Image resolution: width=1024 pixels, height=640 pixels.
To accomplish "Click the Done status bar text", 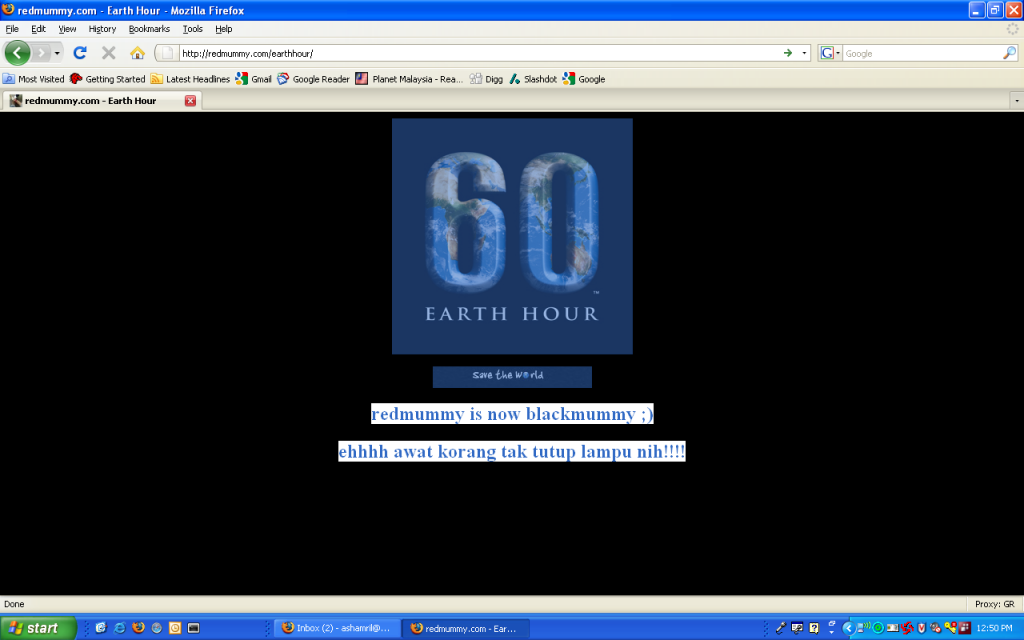I will click(x=14, y=604).
